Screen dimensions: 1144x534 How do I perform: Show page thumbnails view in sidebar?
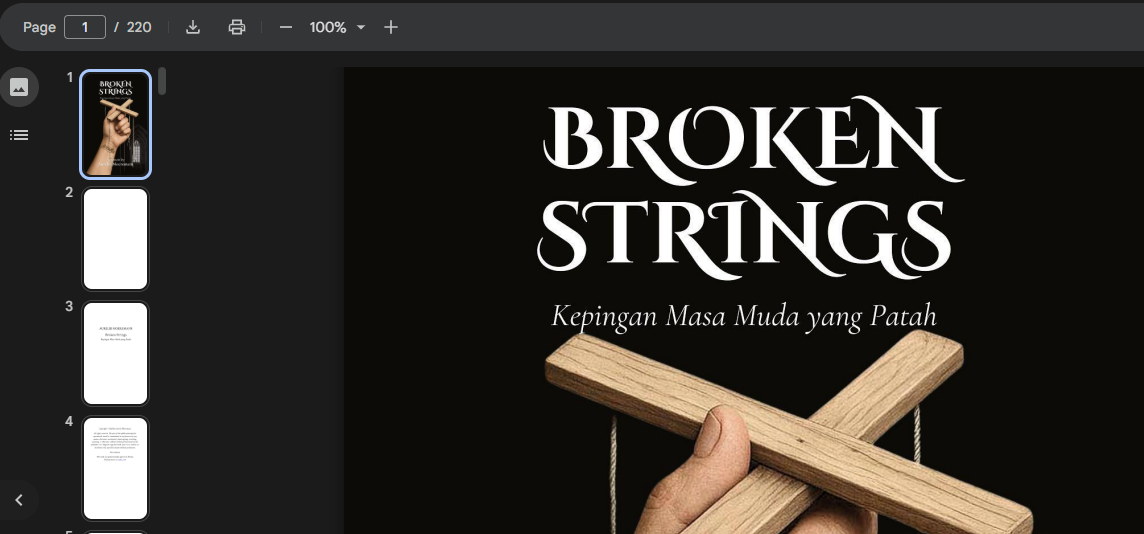19,88
